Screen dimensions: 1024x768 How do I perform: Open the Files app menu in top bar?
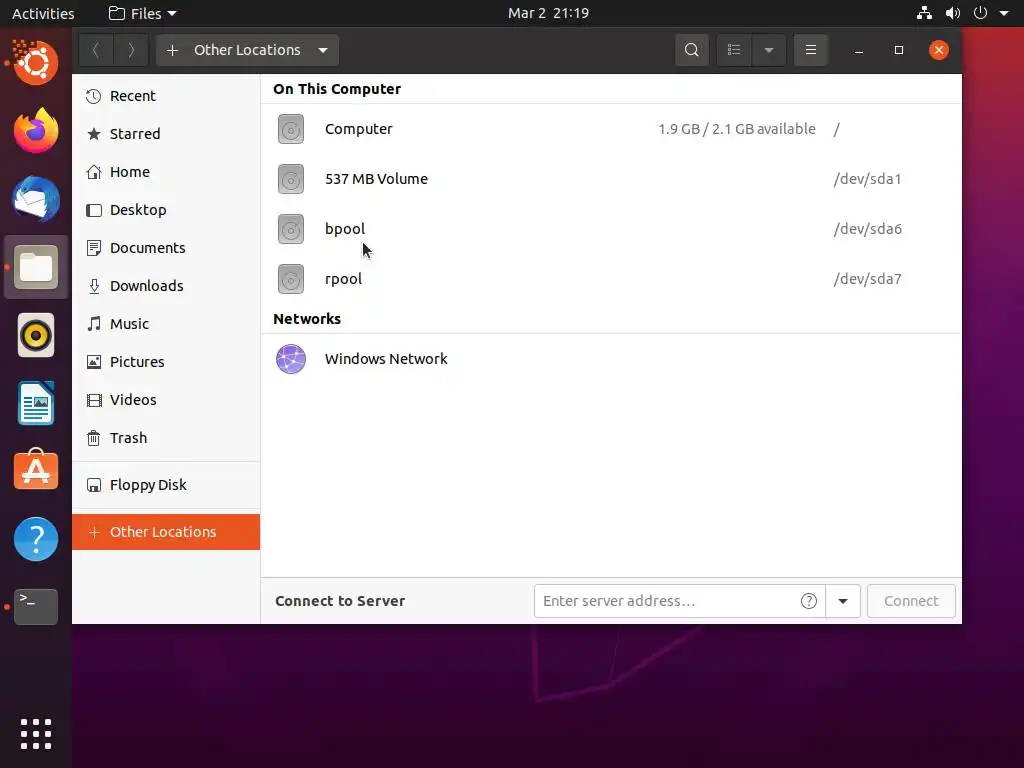143,13
